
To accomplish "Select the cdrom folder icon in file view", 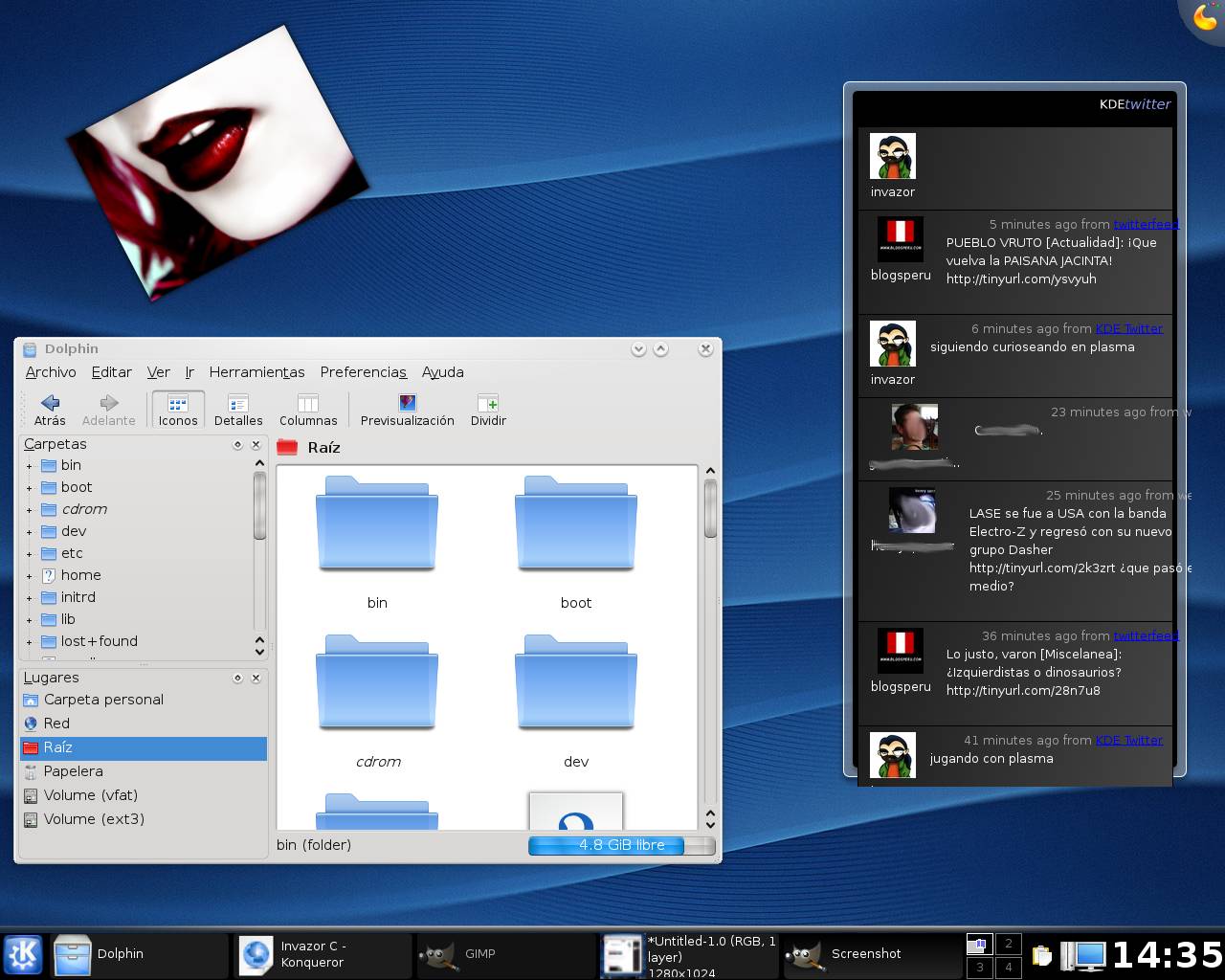I will click(x=377, y=682).
